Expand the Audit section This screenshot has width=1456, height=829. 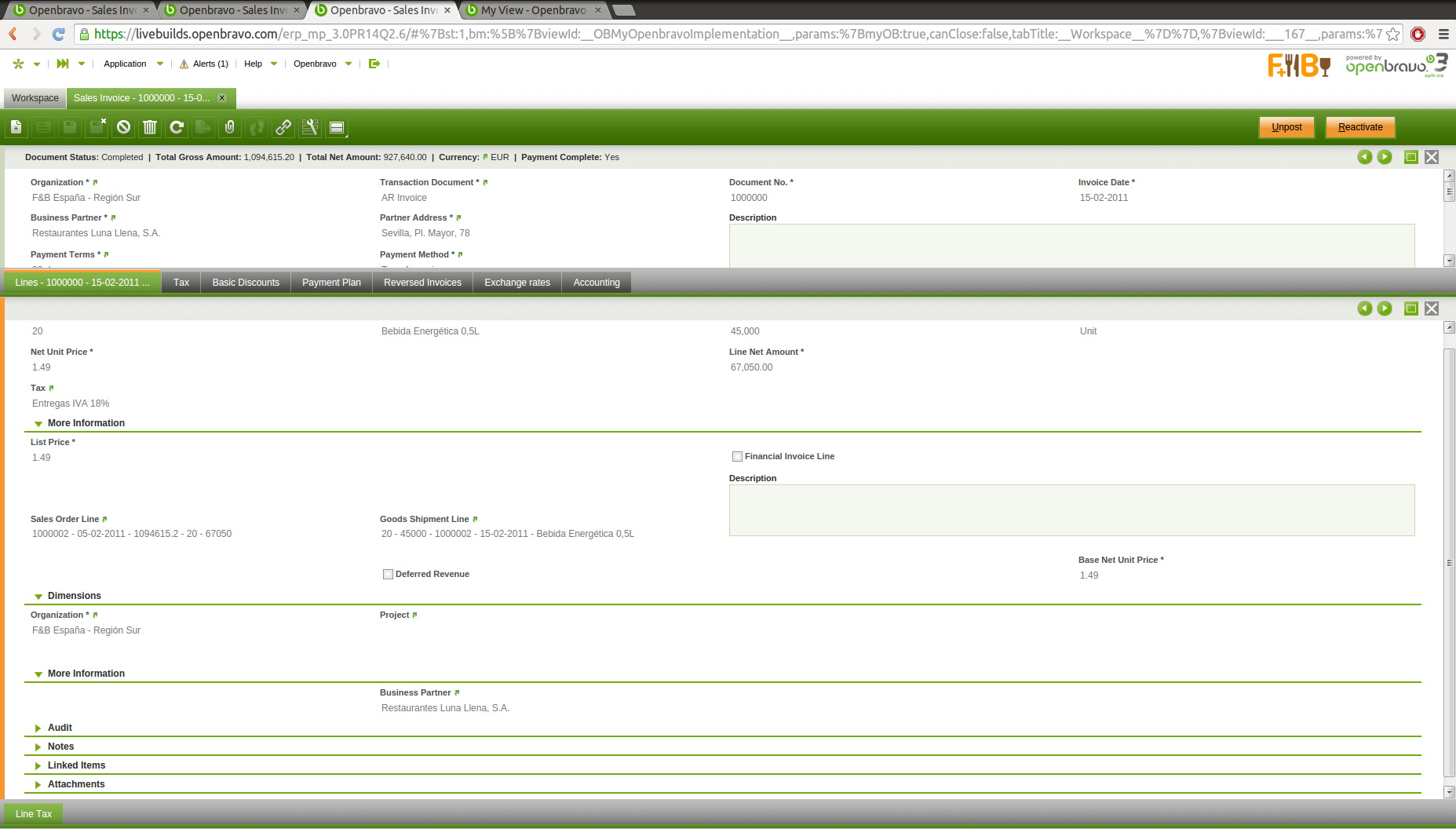(x=60, y=728)
